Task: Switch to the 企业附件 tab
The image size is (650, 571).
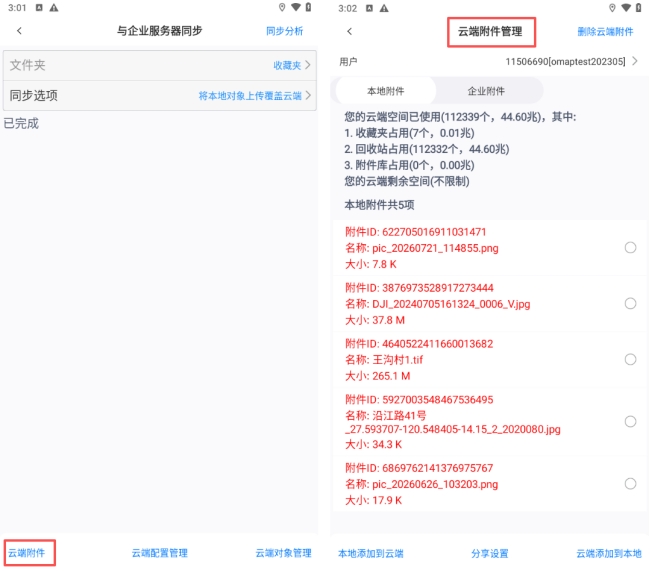Action: 486,91
